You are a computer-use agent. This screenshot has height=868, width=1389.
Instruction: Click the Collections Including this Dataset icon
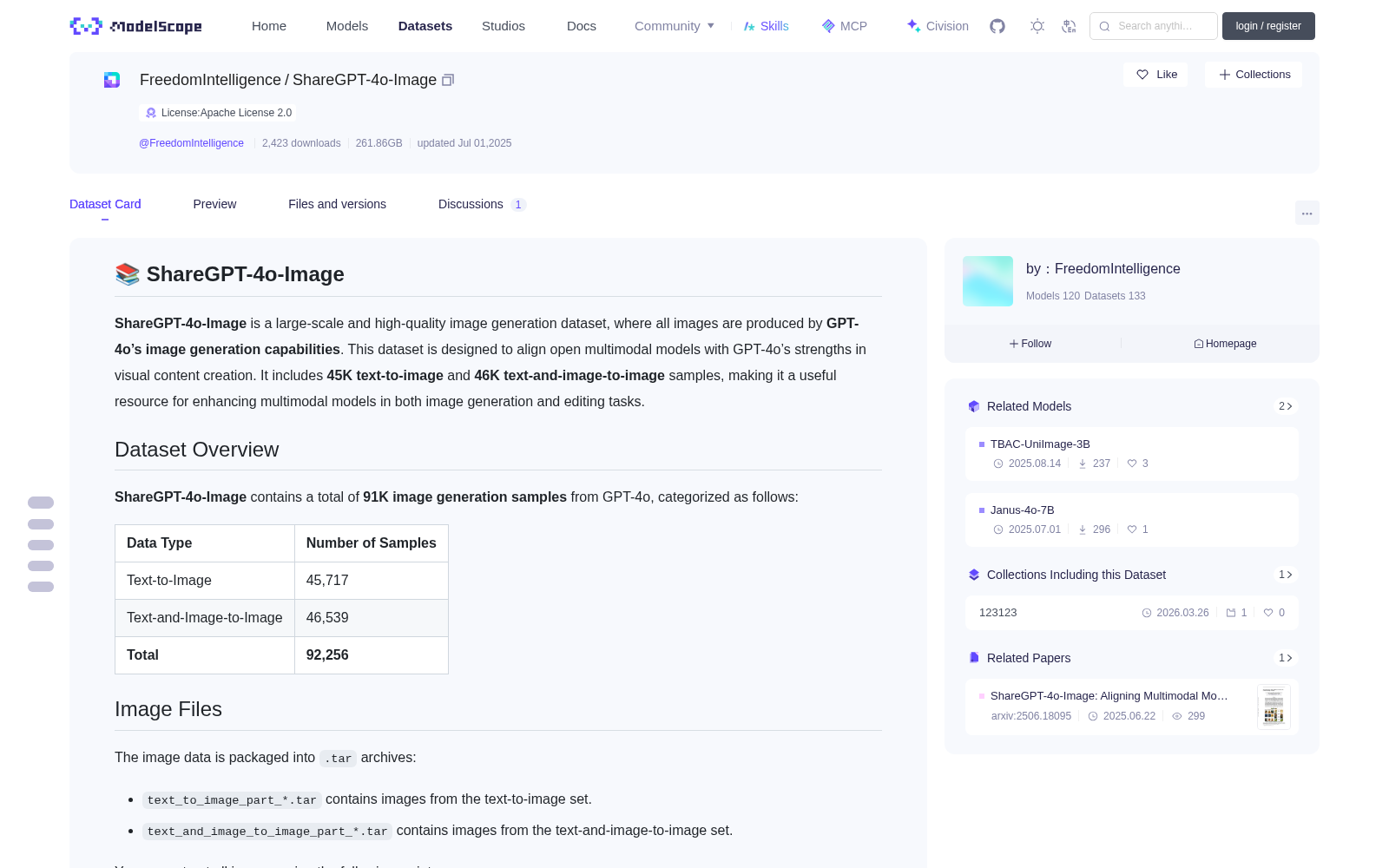pos(974,575)
